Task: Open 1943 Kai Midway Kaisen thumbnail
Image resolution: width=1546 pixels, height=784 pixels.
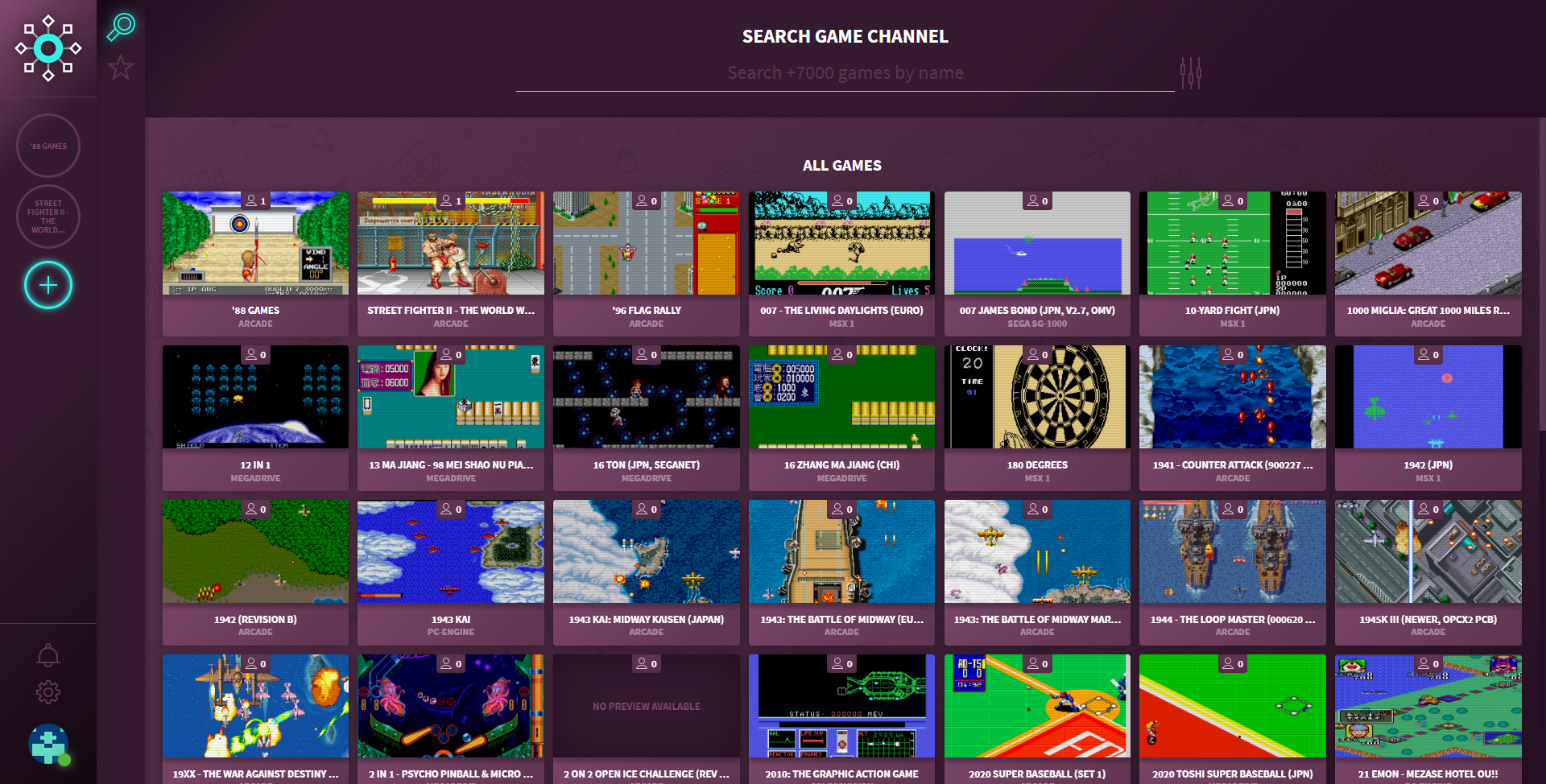Action: 647,551
